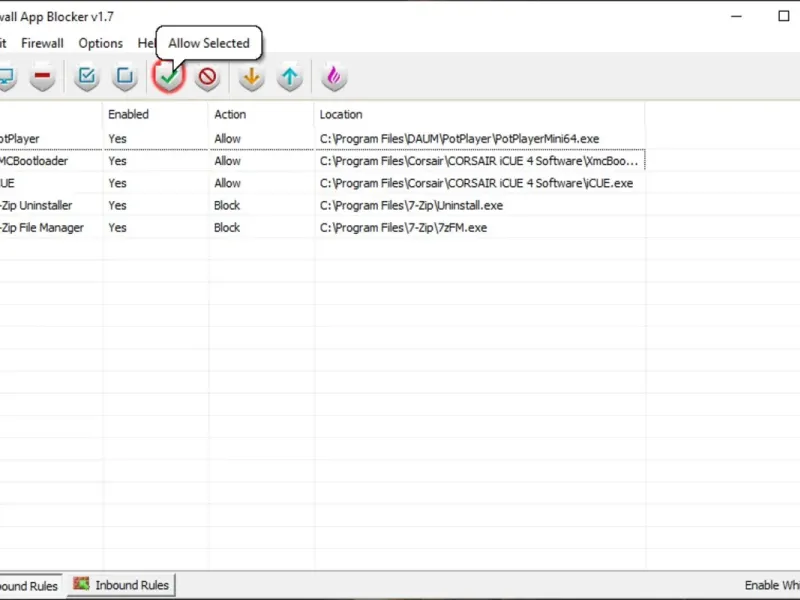
Task: Click Block action in the 7-Zip Uninstaller row
Action: tap(227, 206)
